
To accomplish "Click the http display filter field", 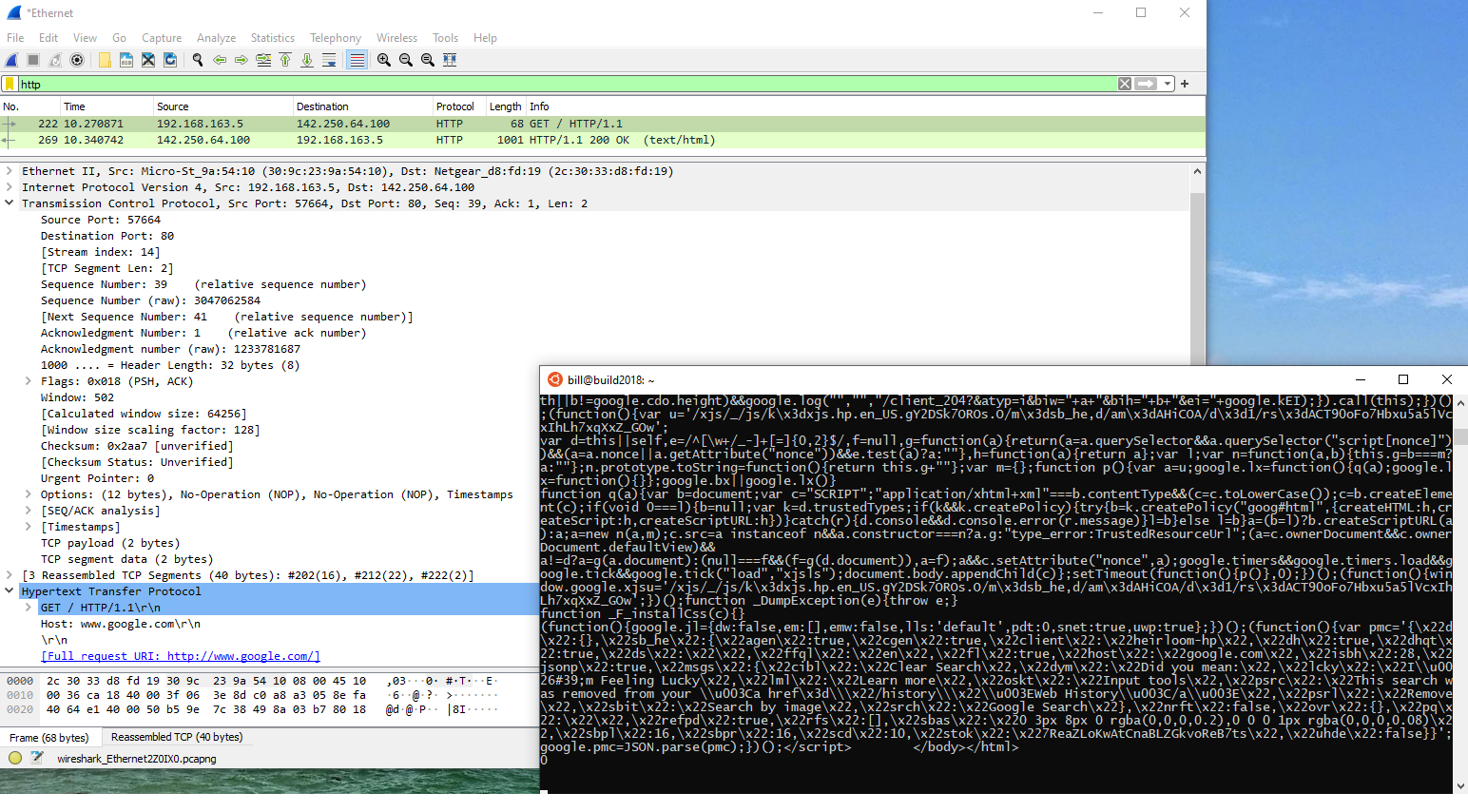I will [567, 85].
